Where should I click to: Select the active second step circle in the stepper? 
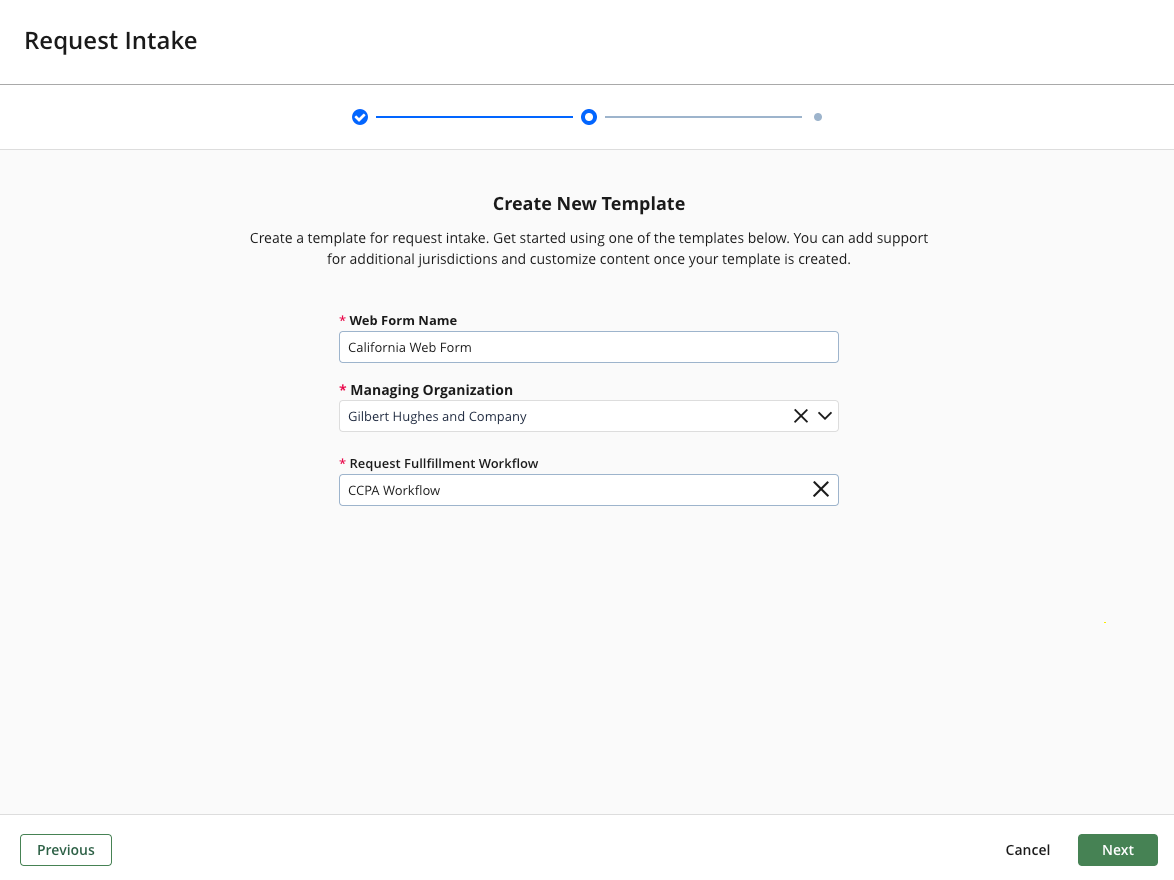tap(589, 117)
